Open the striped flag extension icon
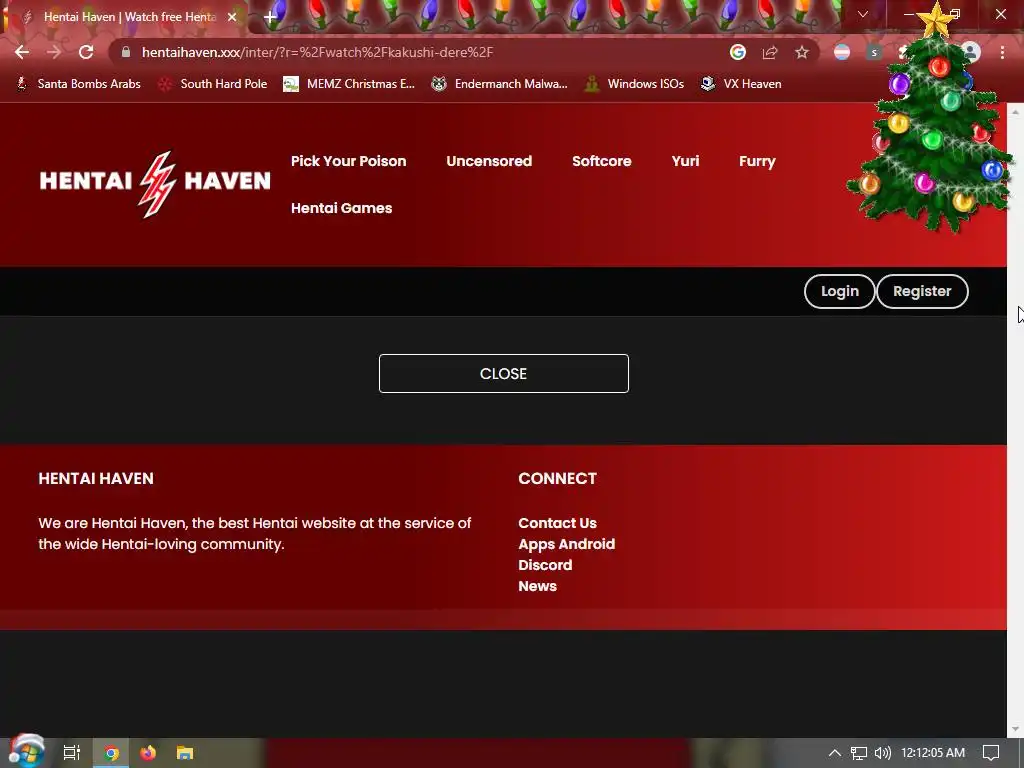The width and height of the screenshot is (1024, 768). (x=842, y=52)
